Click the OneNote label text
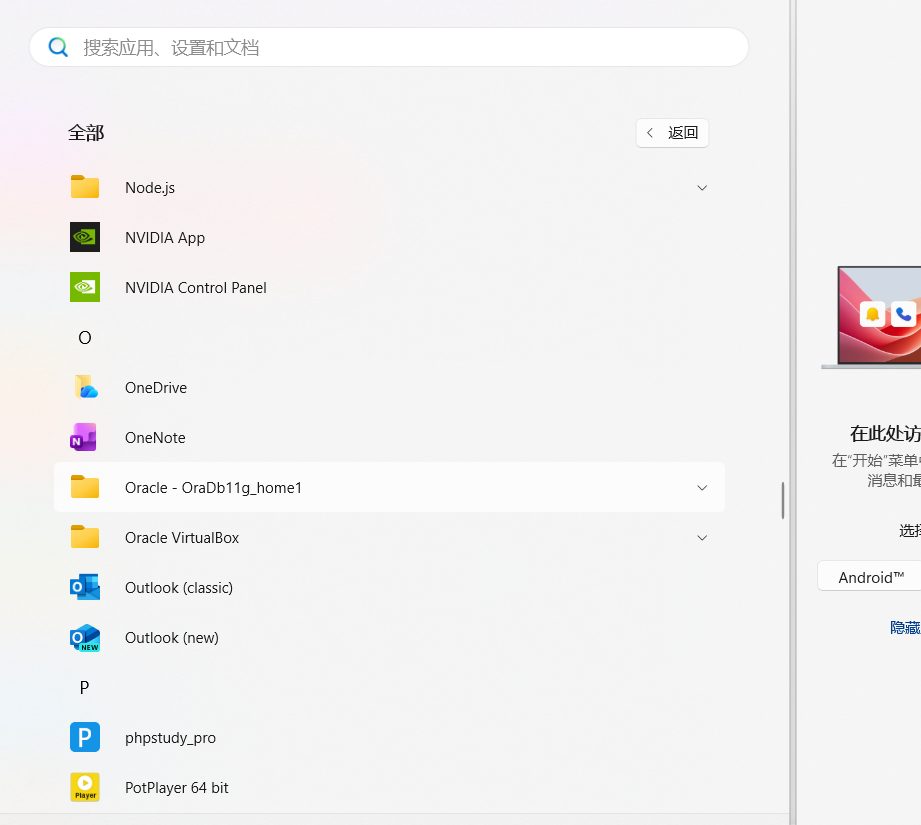 155,437
